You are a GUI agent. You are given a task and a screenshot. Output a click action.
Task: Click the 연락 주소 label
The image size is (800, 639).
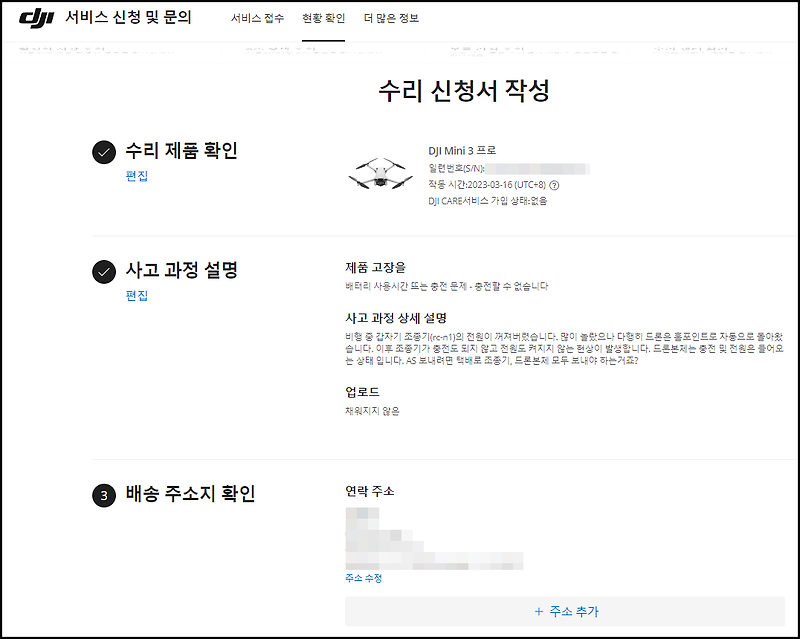pyautogui.click(x=369, y=491)
